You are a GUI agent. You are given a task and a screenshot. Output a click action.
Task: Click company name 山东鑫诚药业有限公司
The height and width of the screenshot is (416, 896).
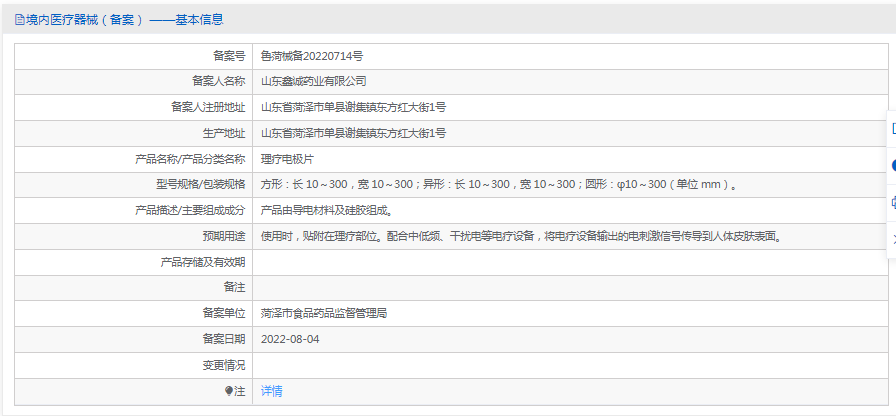point(314,82)
